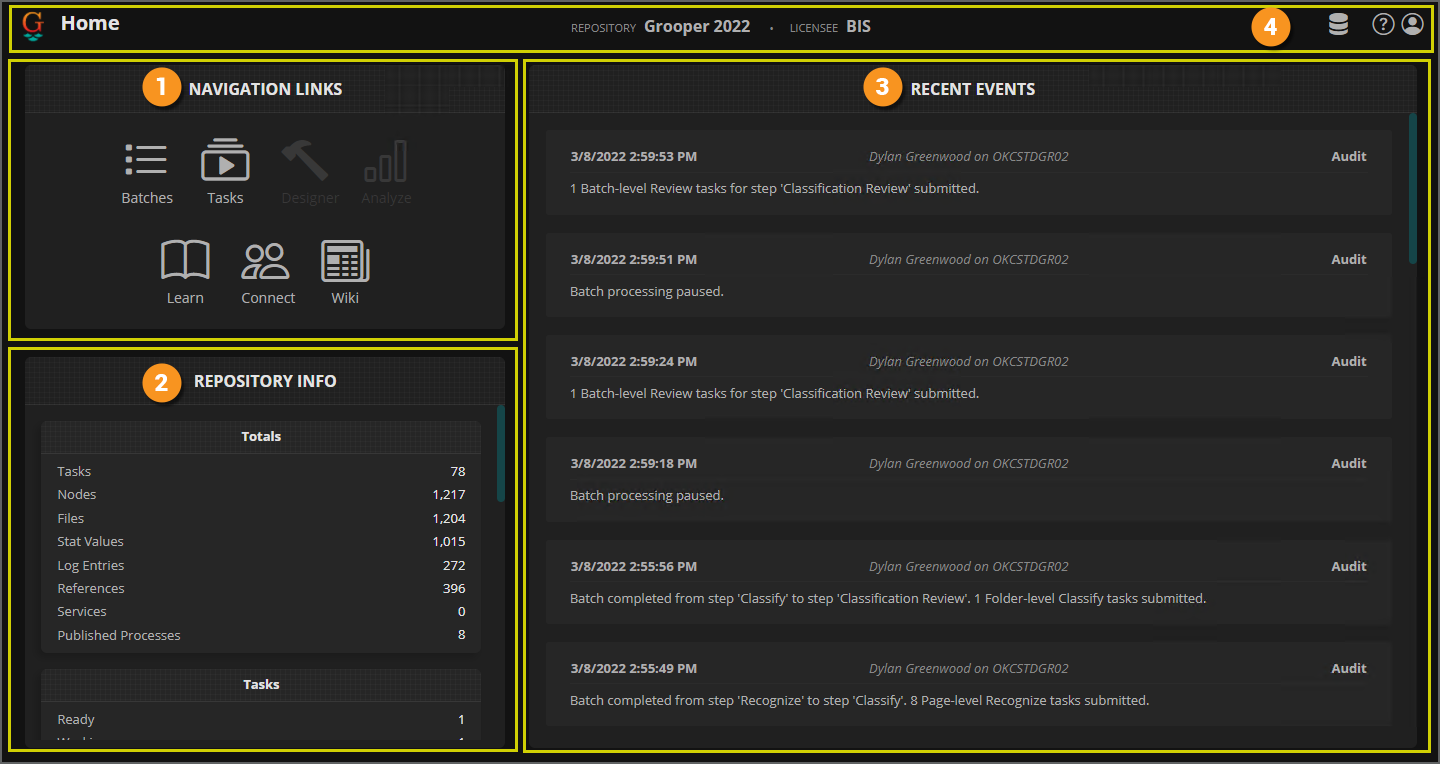The width and height of the screenshot is (1440, 764).
Task: Click the Tasks total row showing 78
Action: click(x=261, y=472)
